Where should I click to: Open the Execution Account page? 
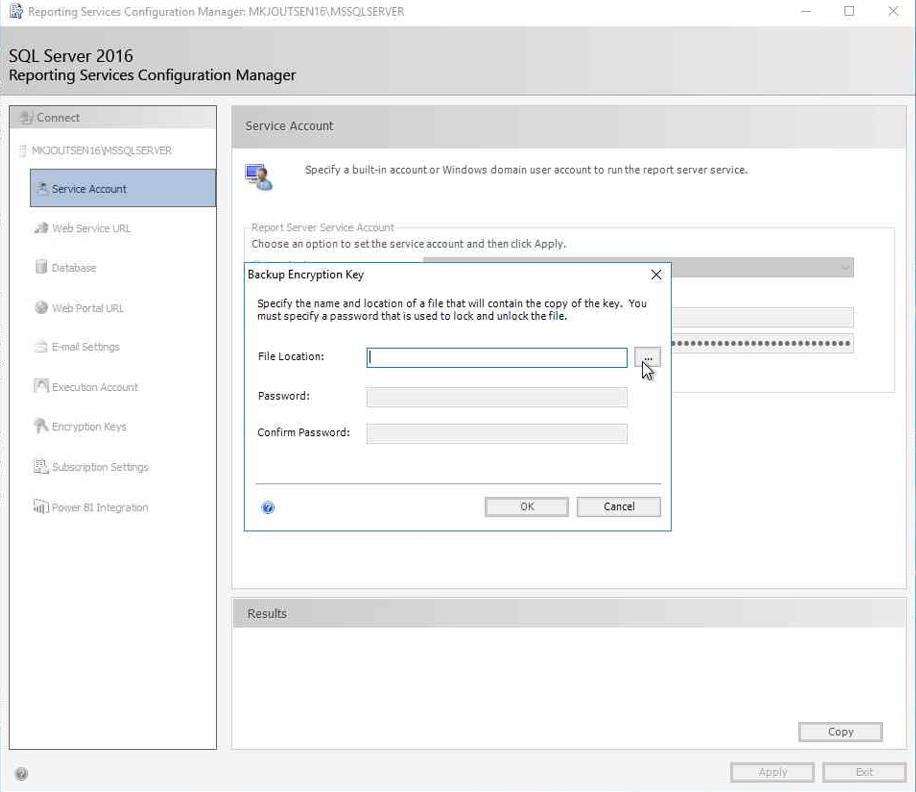pos(95,387)
